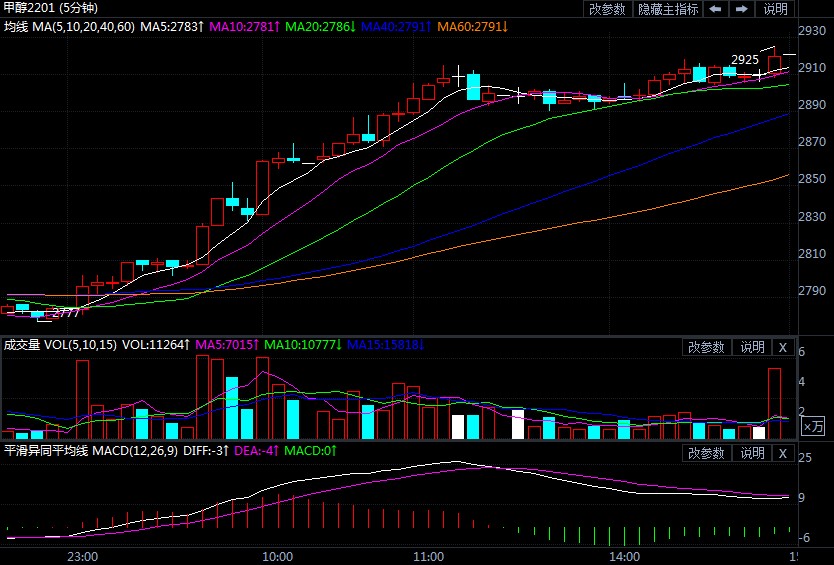
Task: Hide the main indicator via 隐藏主指标
Action: coord(668,9)
